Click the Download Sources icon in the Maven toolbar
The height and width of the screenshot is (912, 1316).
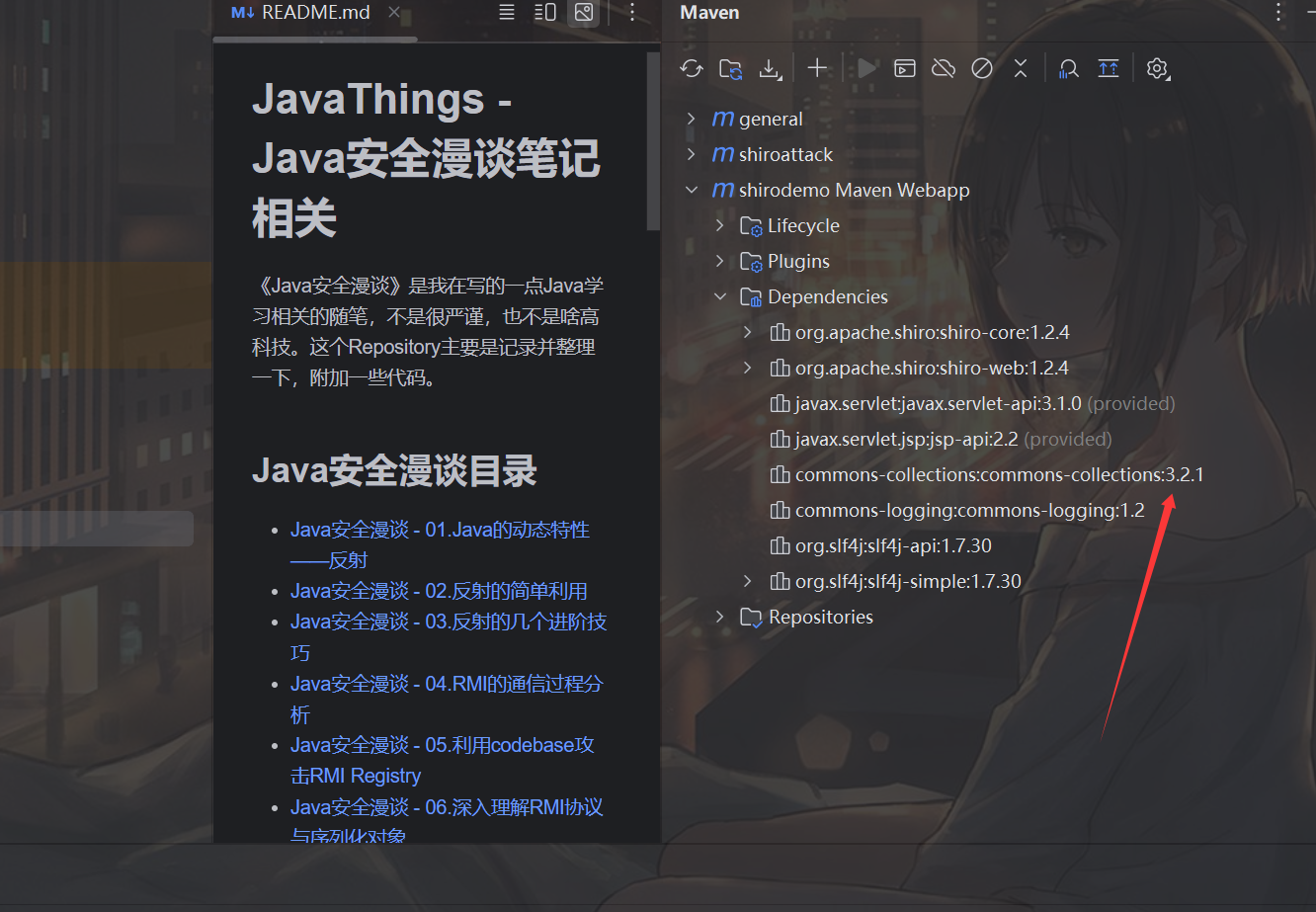click(x=769, y=68)
